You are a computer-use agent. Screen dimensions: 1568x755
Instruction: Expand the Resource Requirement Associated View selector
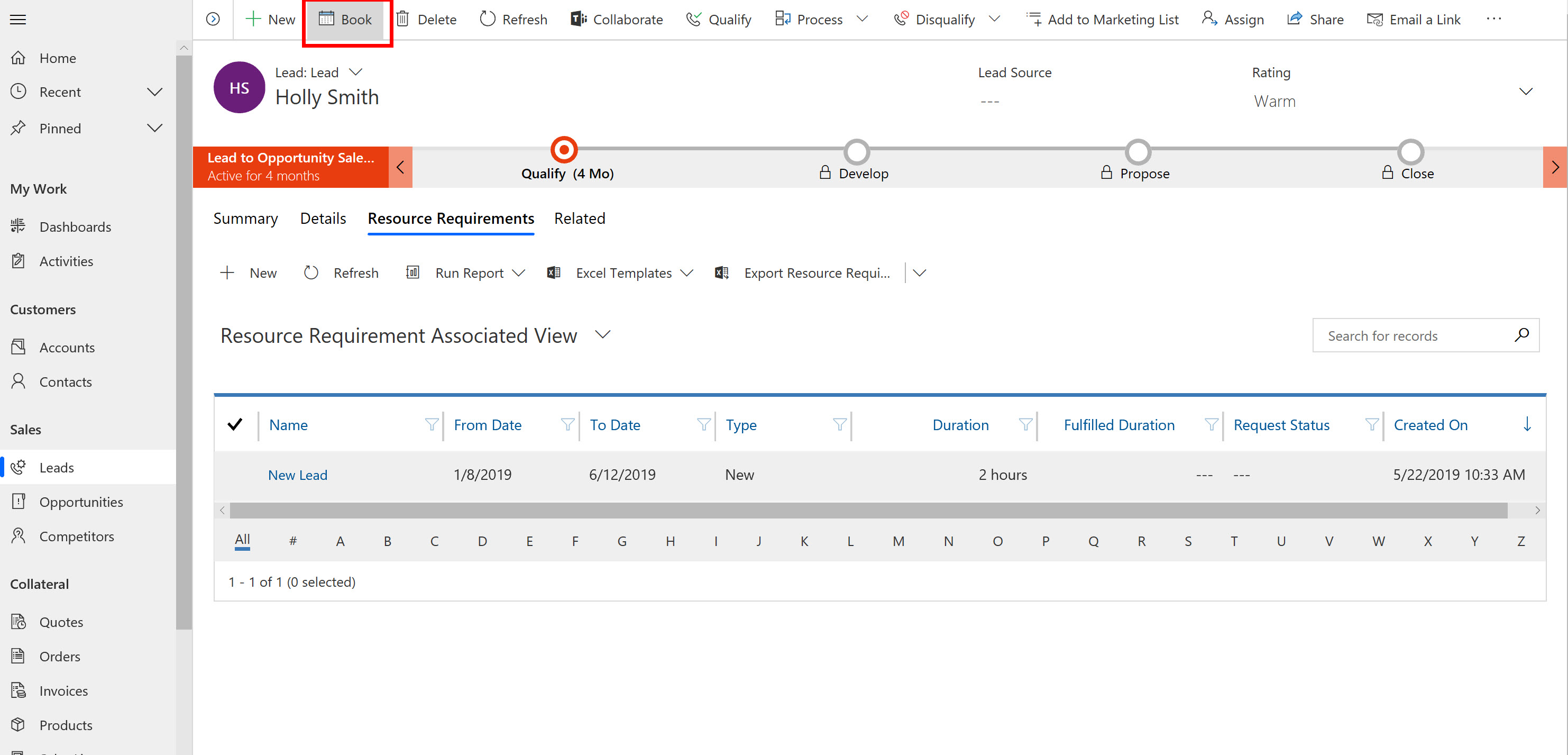click(602, 334)
